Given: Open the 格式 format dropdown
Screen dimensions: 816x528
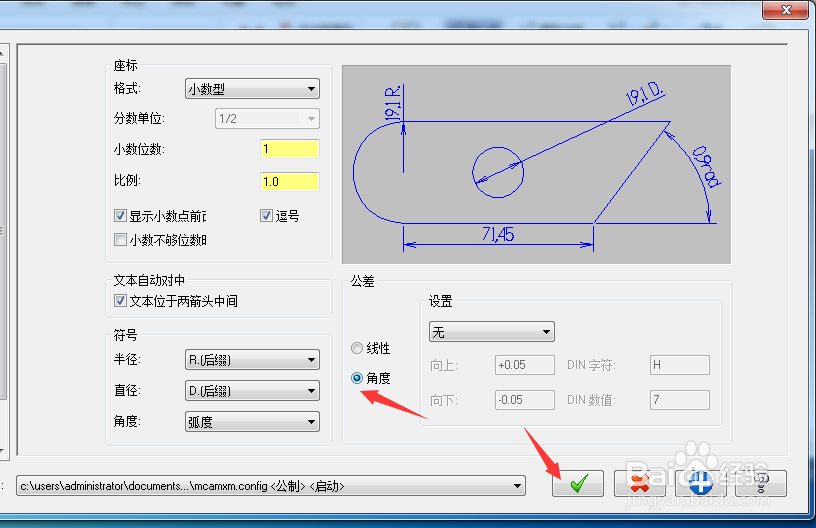Looking at the screenshot, I should tap(252, 89).
